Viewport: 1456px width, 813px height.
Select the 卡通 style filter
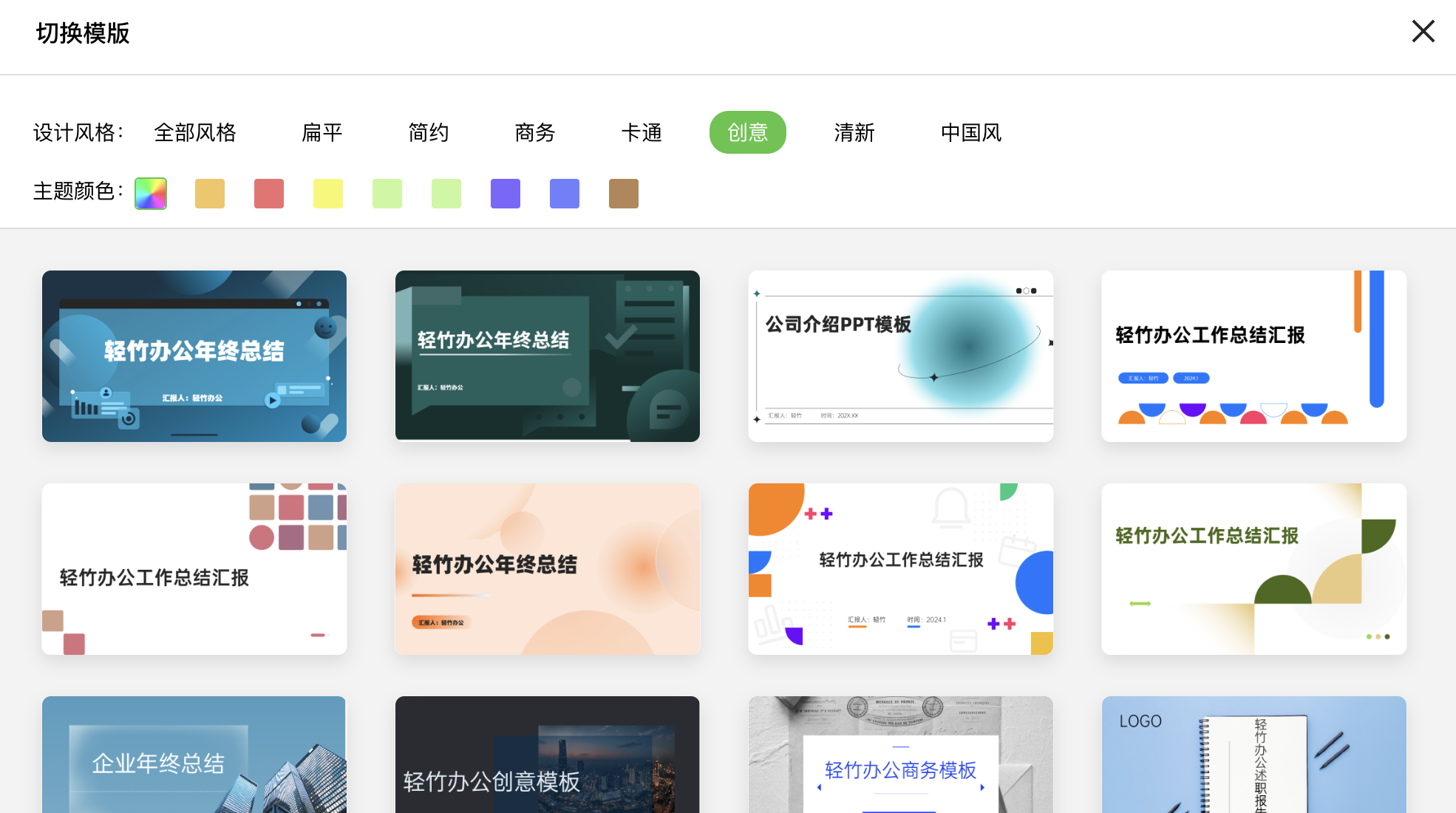(x=642, y=132)
